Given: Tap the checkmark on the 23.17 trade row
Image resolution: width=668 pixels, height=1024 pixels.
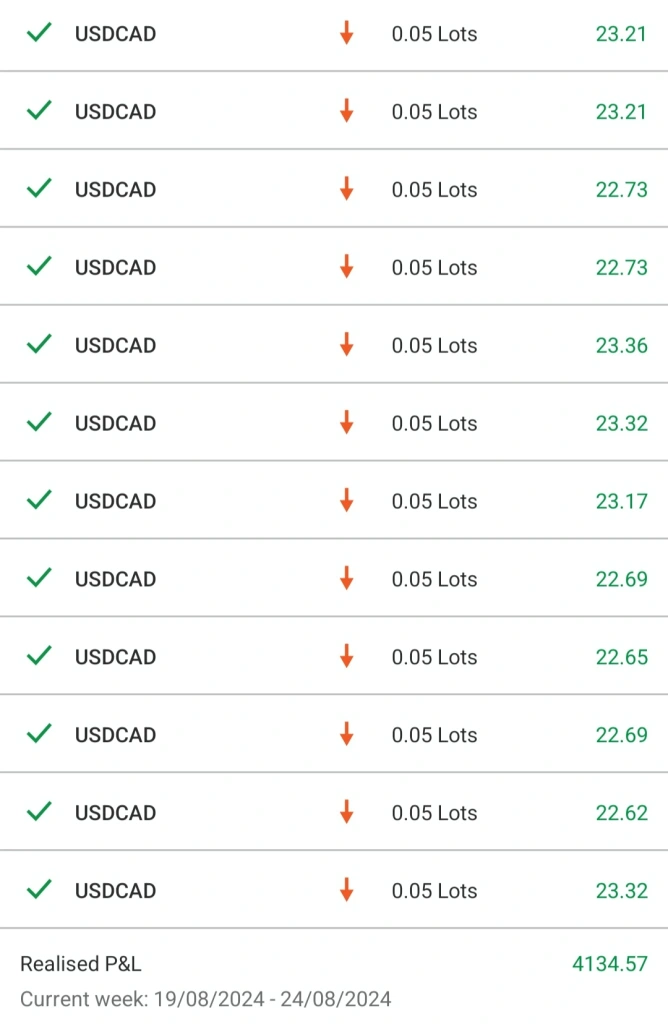Looking at the screenshot, I should click(39, 501).
